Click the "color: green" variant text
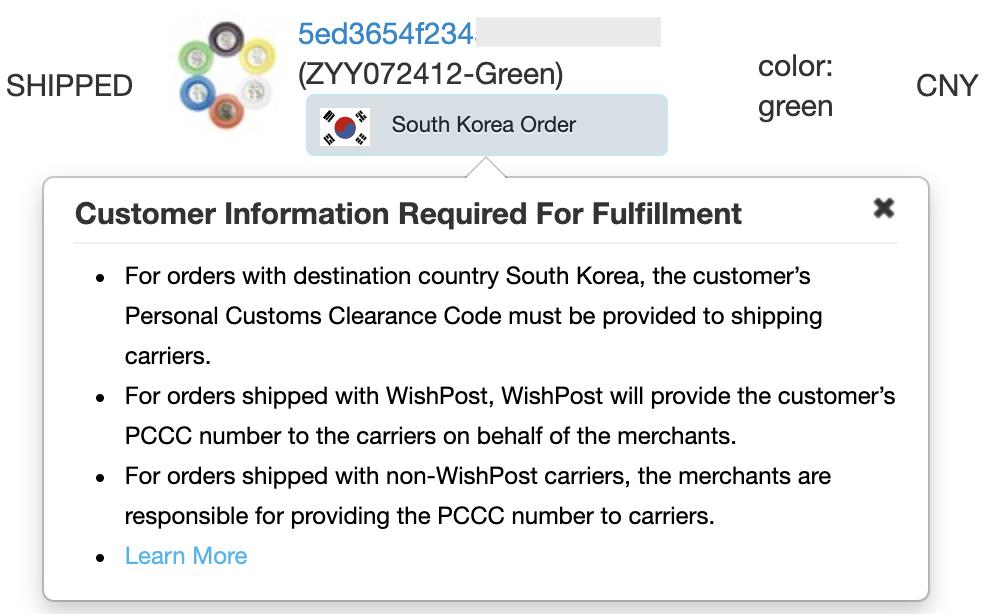The image size is (986, 614). click(796, 87)
